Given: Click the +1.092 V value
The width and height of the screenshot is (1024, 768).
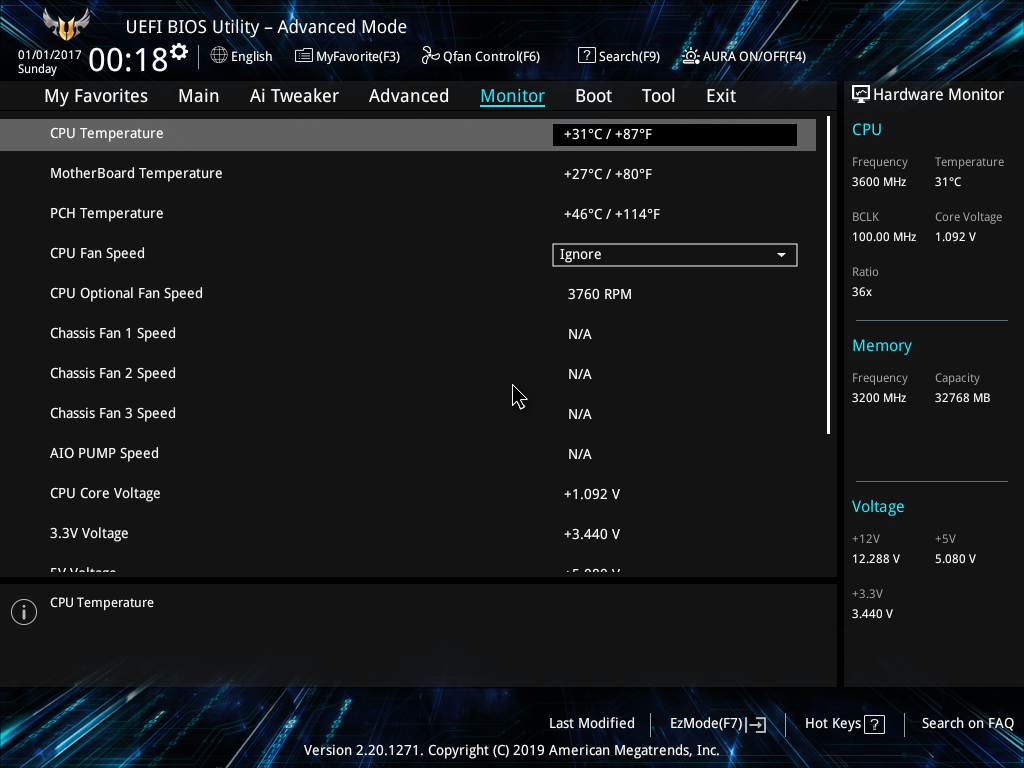Looking at the screenshot, I should (x=592, y=494).
